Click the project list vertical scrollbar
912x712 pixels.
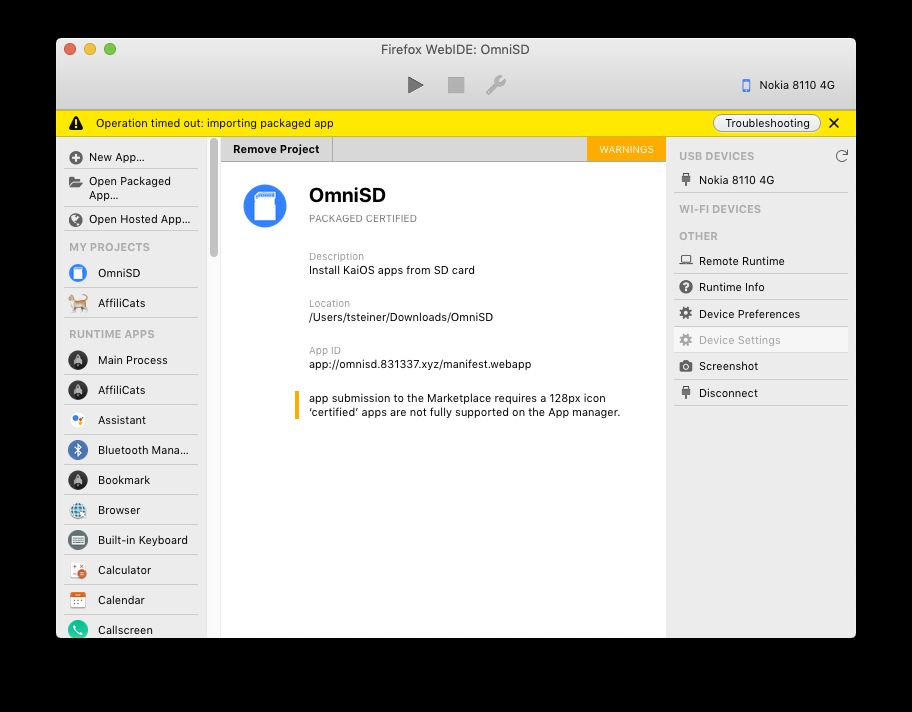(x=214, y=200)
